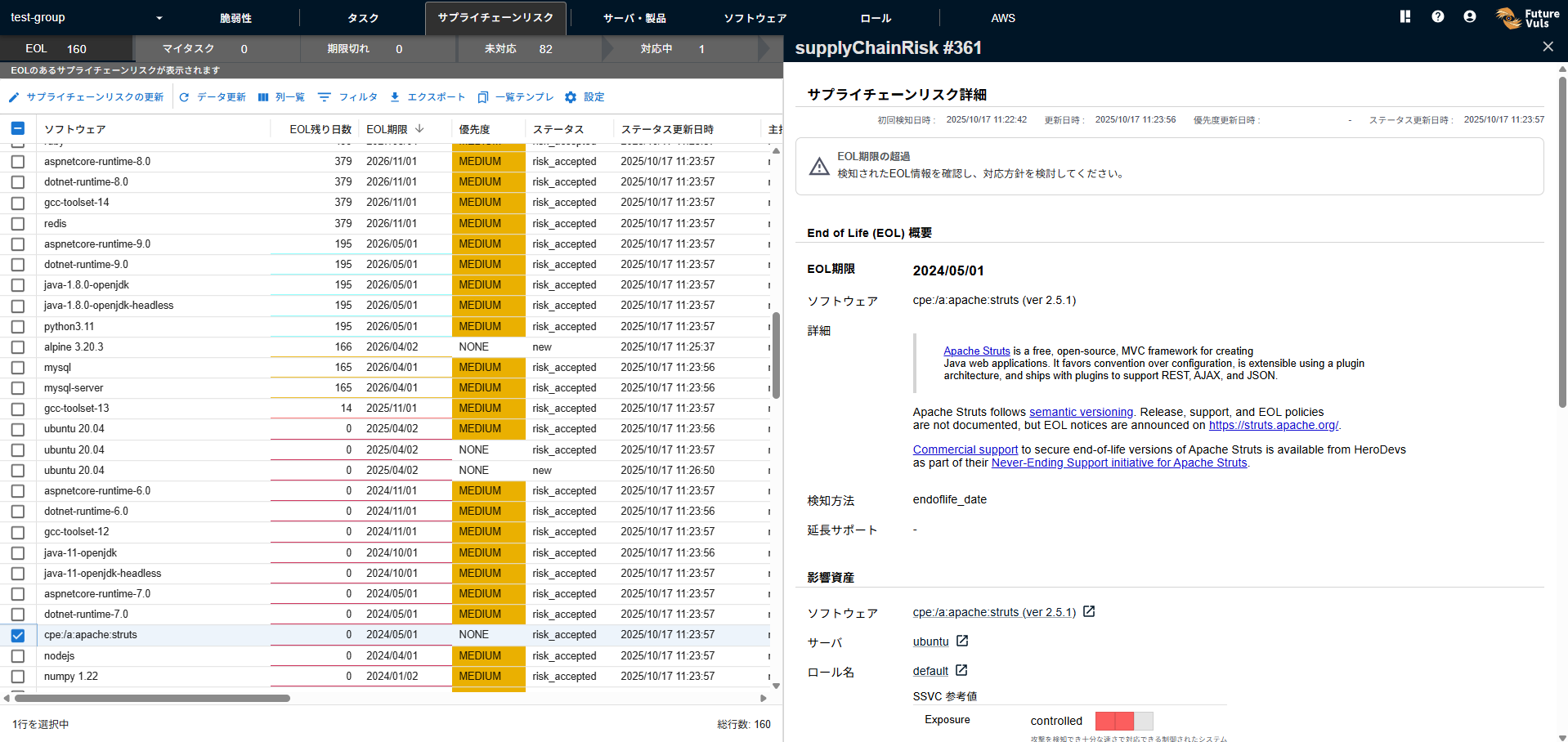Open the settings gear icon

[571, 97]
